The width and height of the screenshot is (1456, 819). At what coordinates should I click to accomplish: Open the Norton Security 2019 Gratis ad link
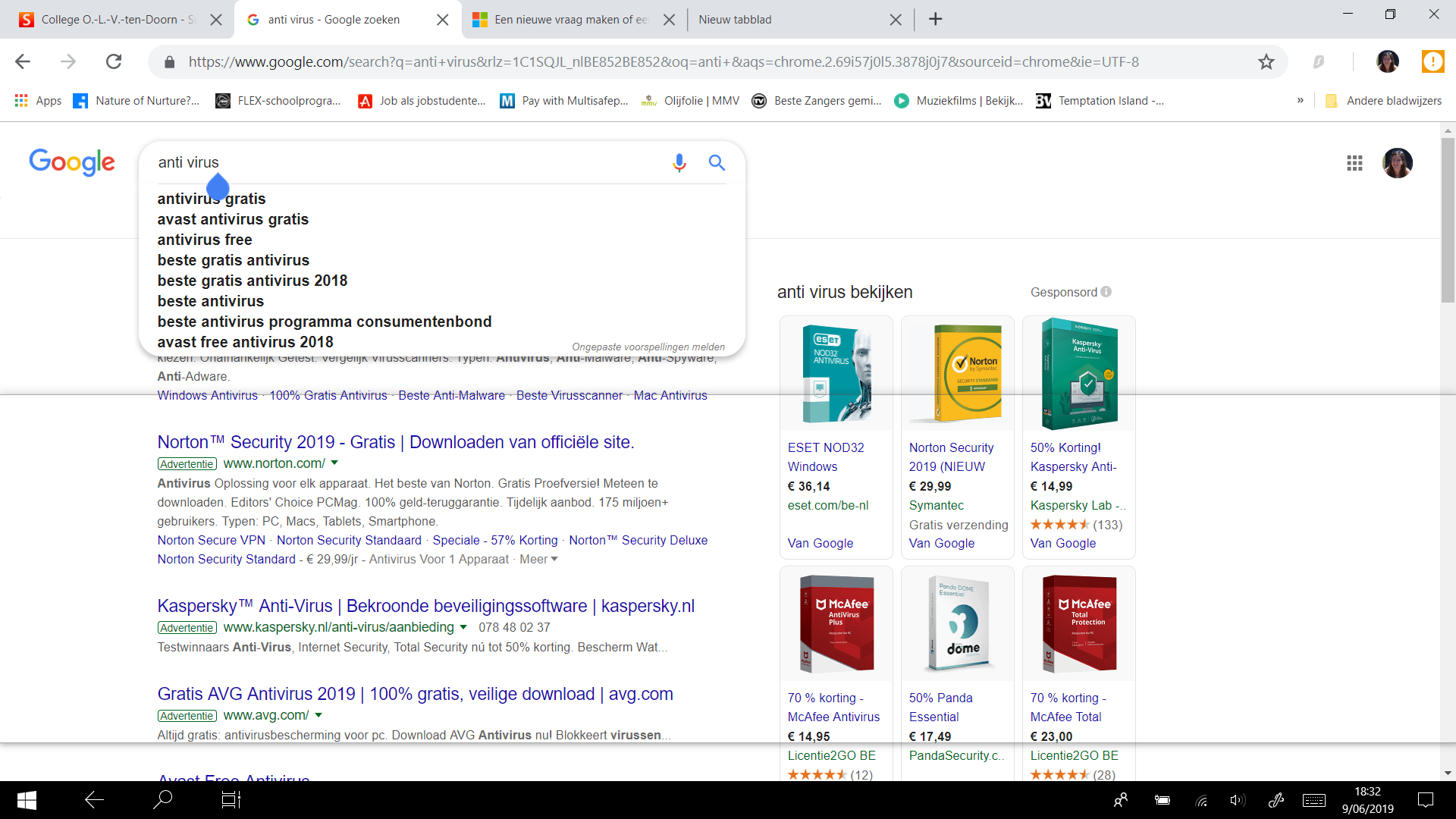point(396,442)
